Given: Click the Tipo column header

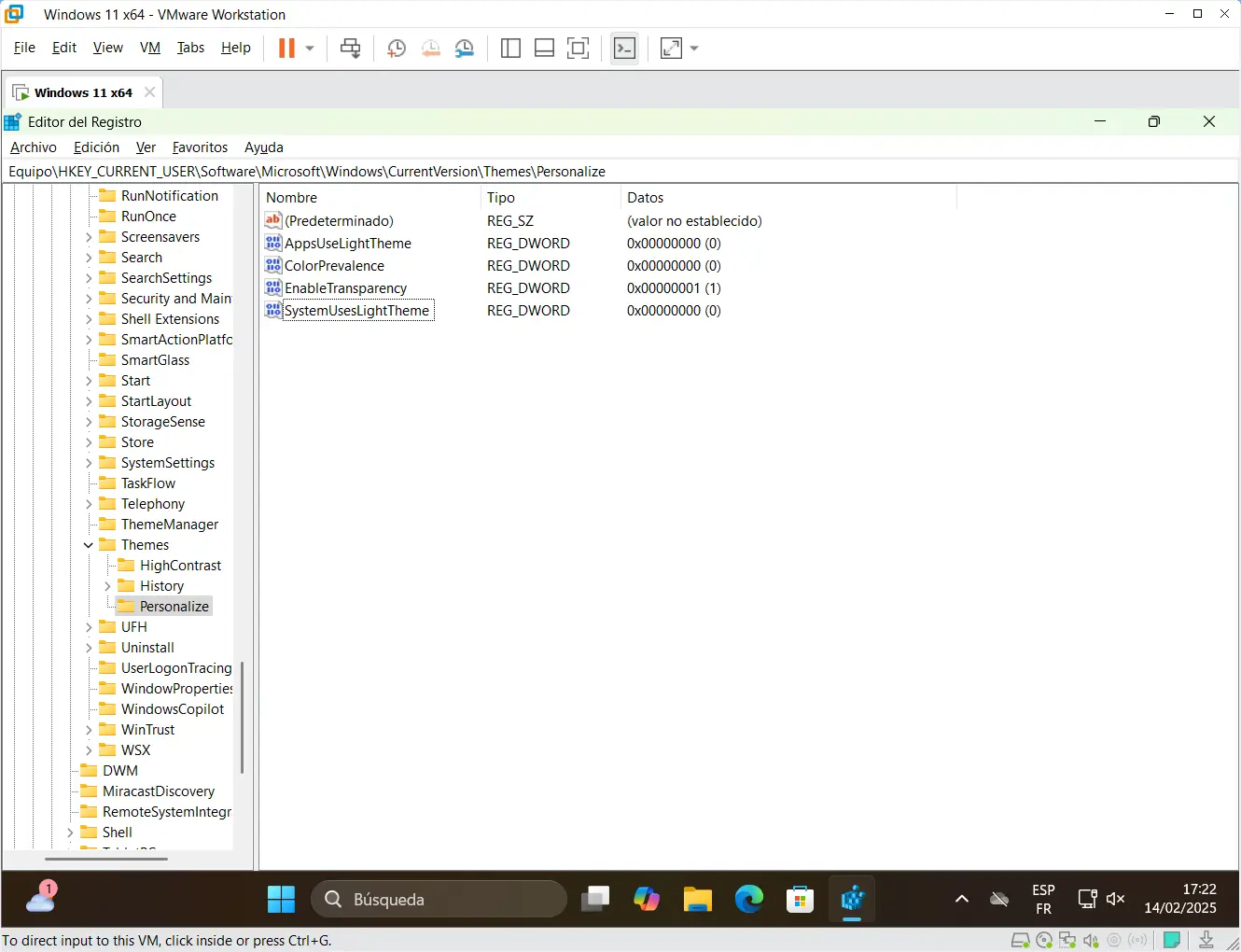Looking at the screenshot, I should pyautogui.click(x=551, y=198).
